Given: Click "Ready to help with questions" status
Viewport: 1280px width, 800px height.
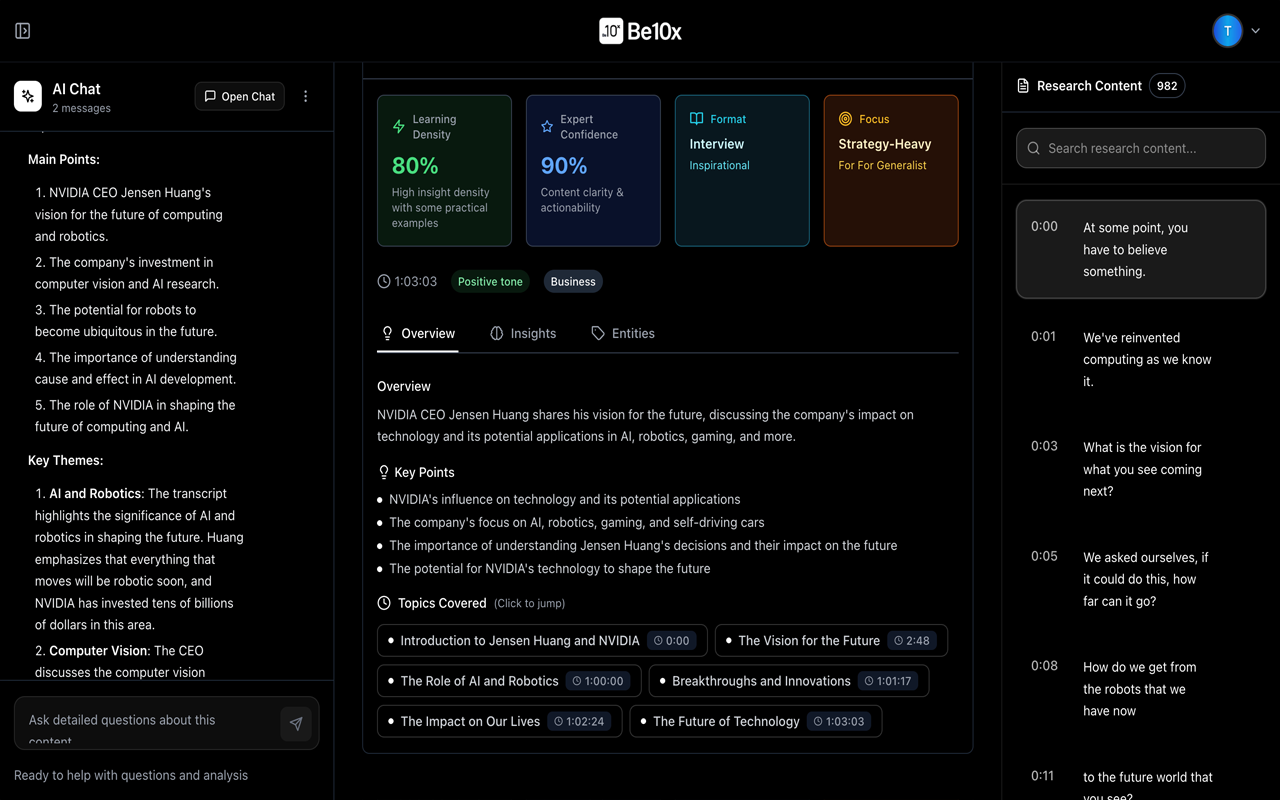Looking at the screenshot, I should click(x=131, y=776).
